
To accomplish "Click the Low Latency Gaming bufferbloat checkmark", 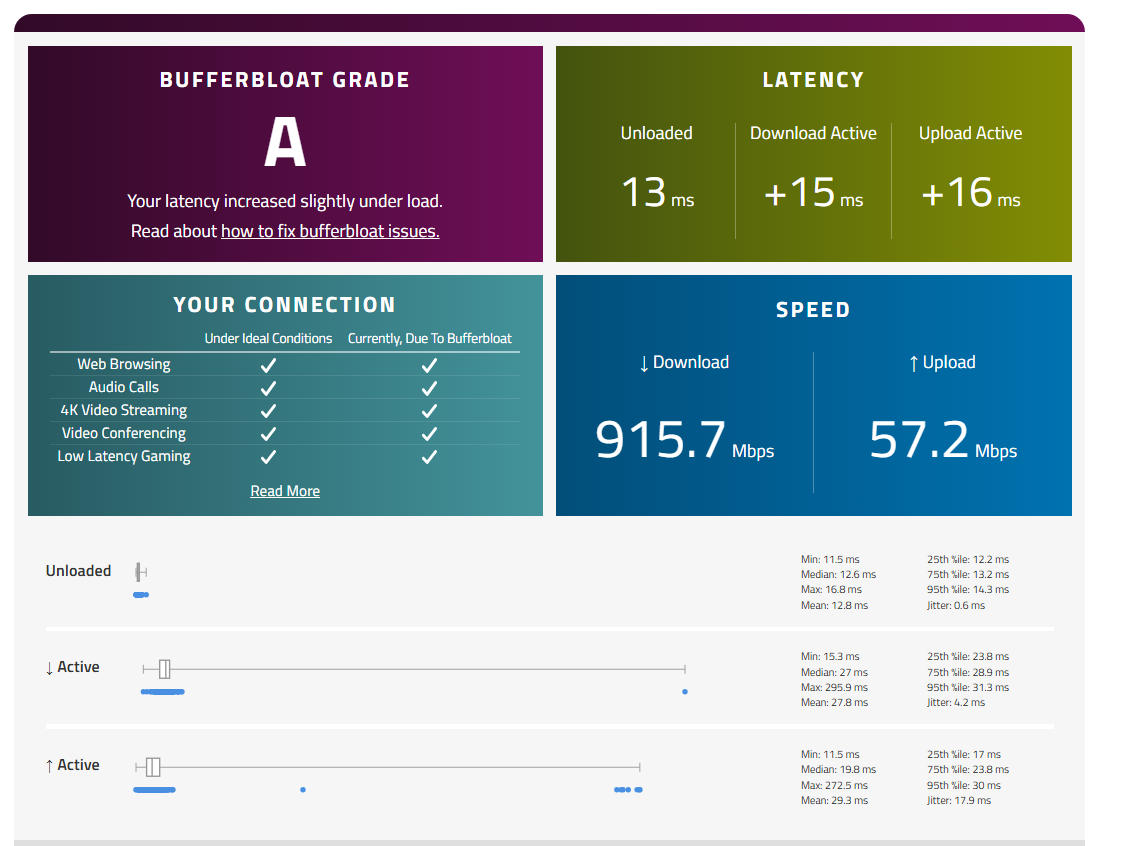I will [x=429, y=457].
